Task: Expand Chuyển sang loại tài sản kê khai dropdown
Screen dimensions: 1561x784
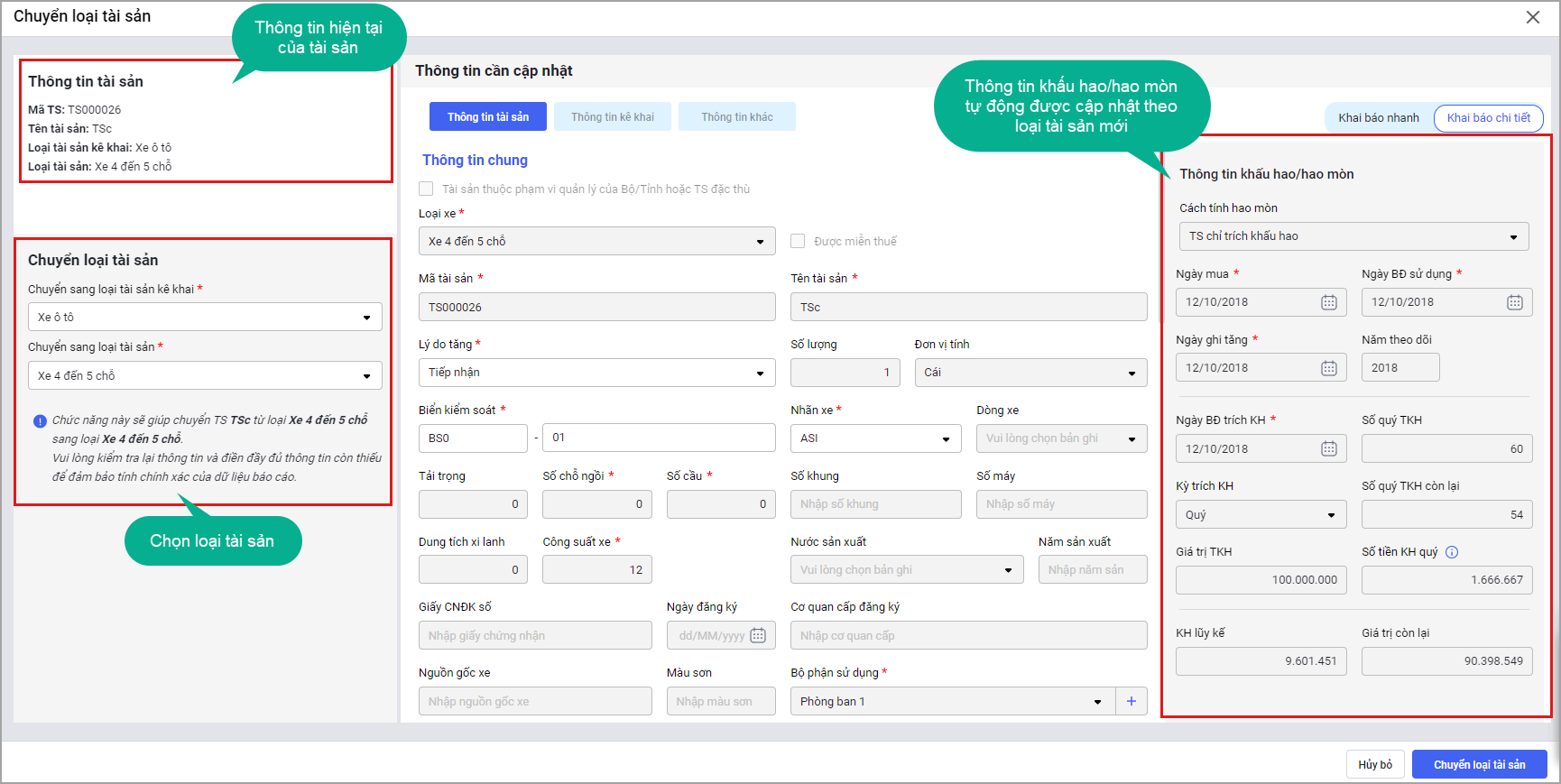Action: pos(205,318)
